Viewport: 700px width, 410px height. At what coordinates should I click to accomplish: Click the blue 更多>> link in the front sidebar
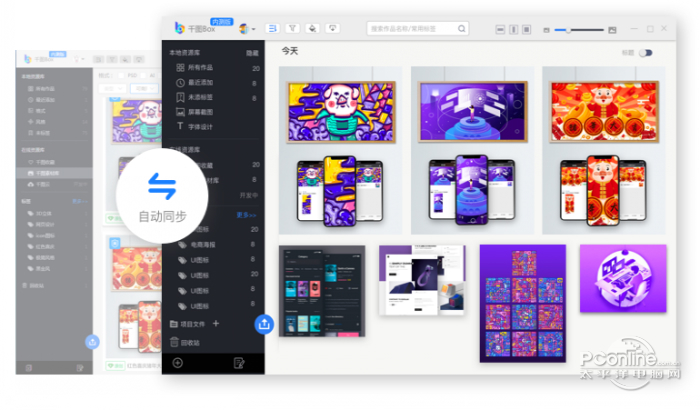coord(246,215)
